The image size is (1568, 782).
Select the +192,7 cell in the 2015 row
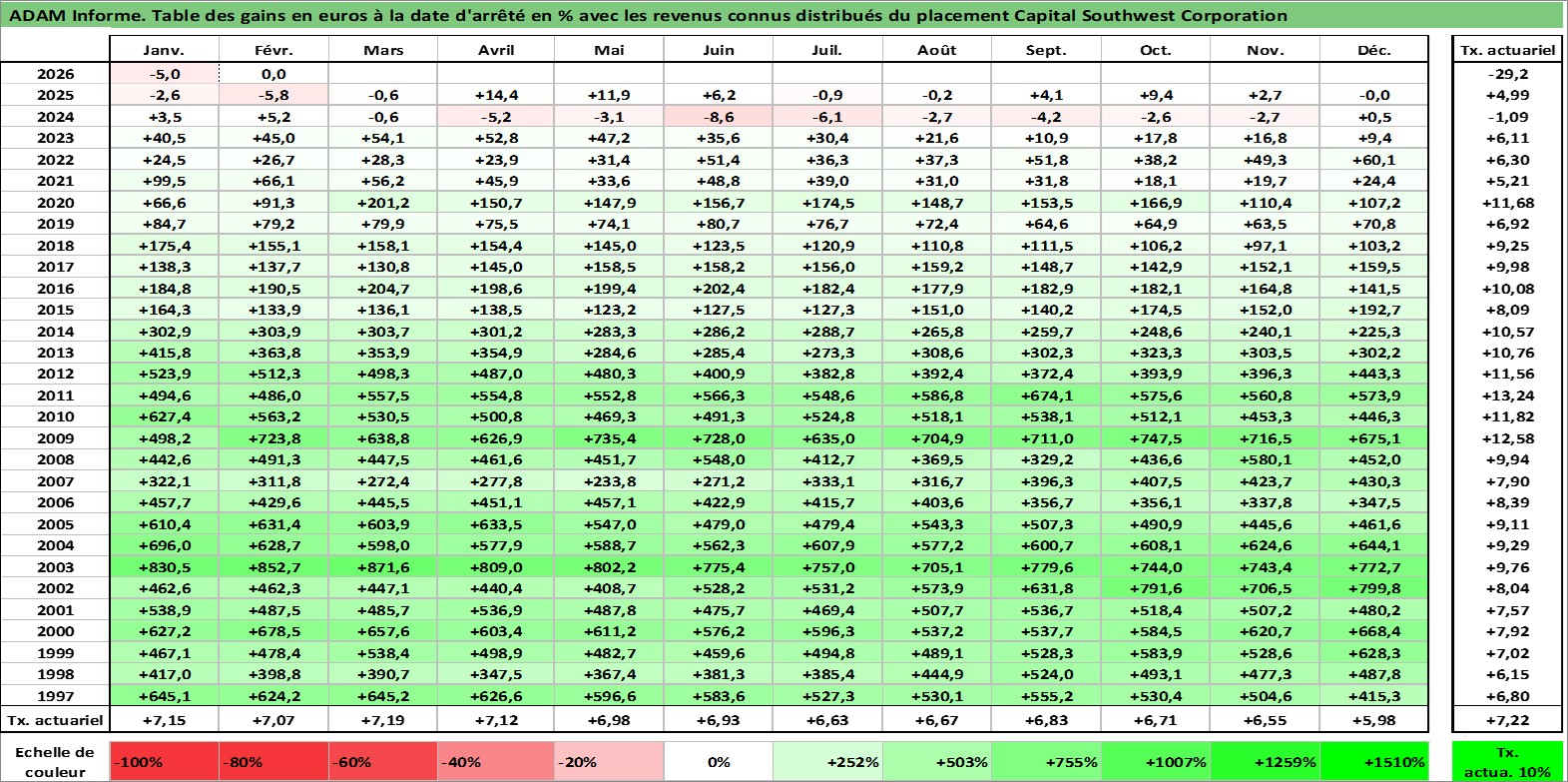[1374, 310]
